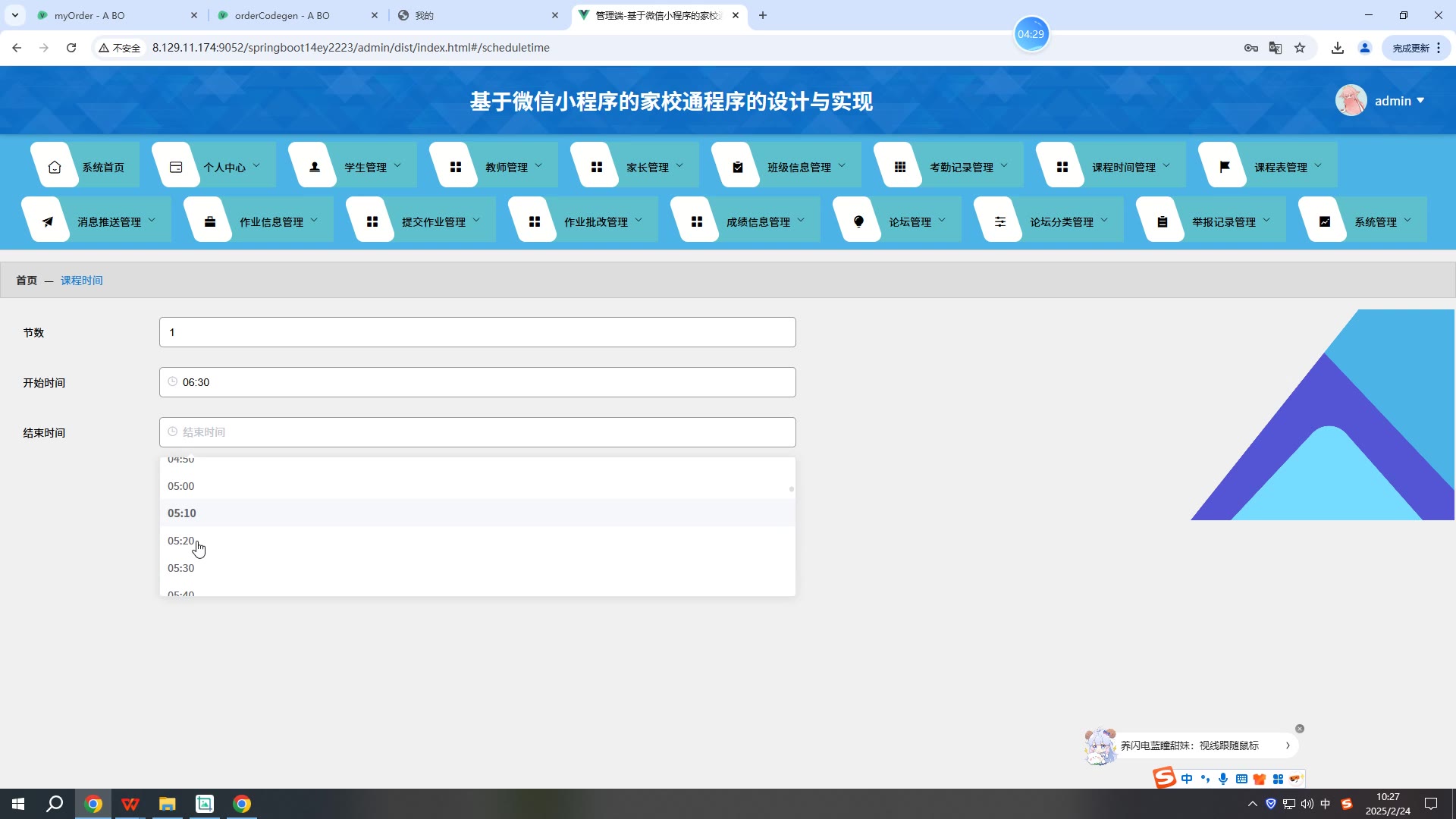The height and width of the screenshot is (819, 1456).
Task: Click the briefcase icon for 作业信息管理
Action: [210, 222]
